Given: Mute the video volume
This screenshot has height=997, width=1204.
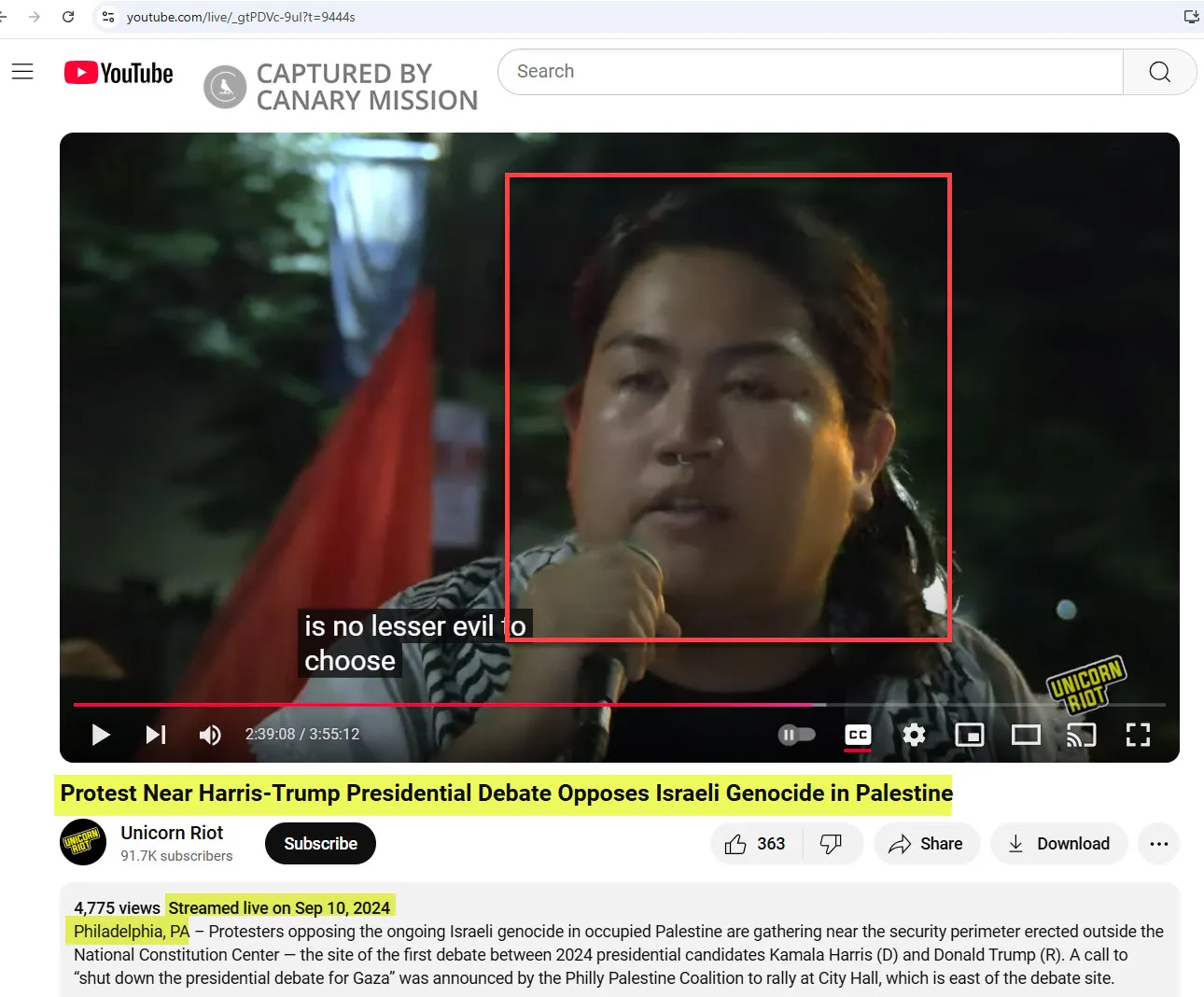Looking at the screenshot, I should coord(210,735).
